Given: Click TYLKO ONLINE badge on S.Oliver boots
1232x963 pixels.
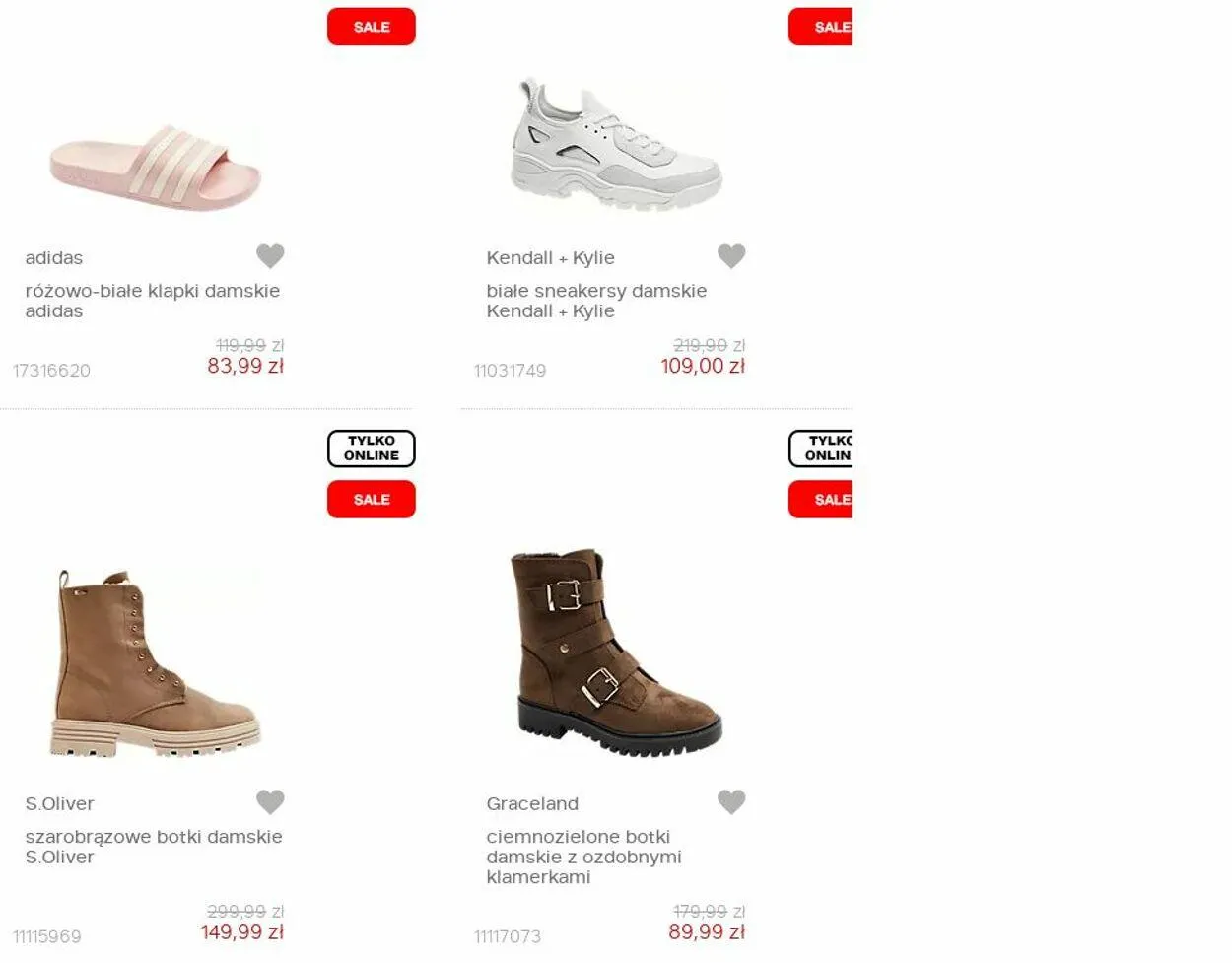Looking at the screenshot, I should (x=372, y=448).
